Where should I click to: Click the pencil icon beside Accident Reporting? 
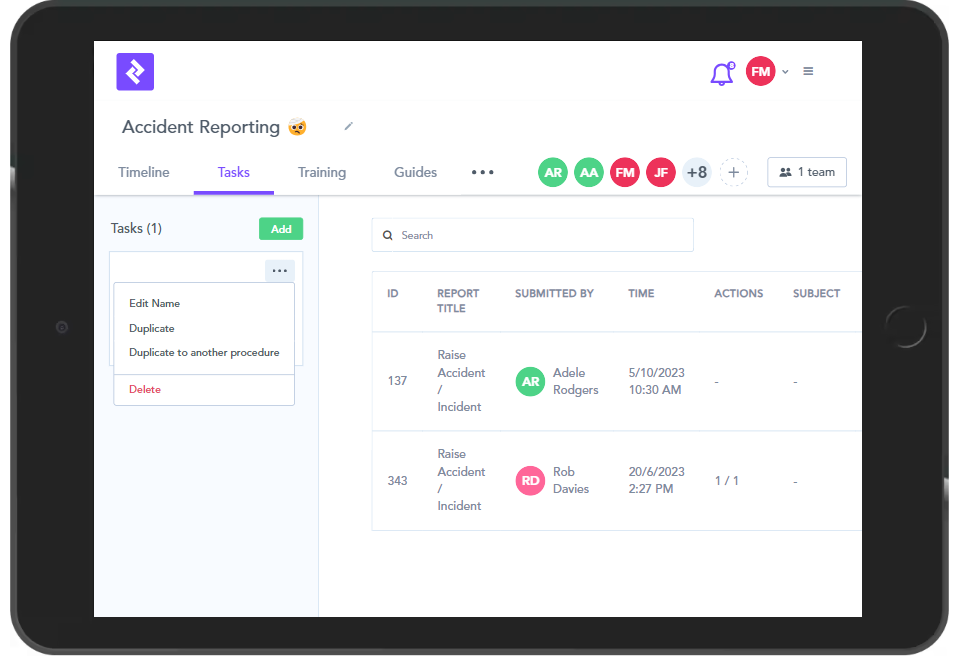click(349, 126)
